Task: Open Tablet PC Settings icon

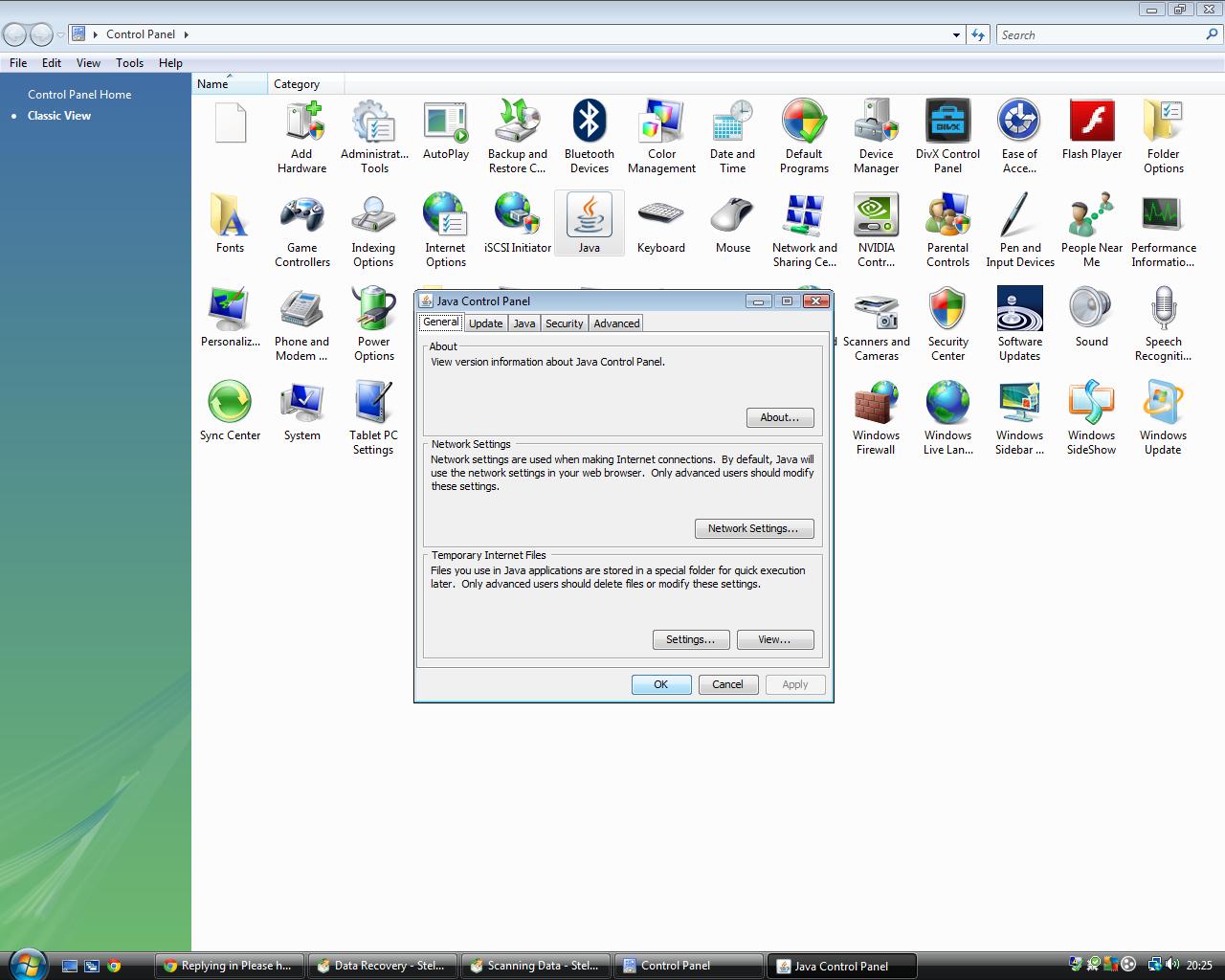Action: pyautogui.click(x=373, y=418)
